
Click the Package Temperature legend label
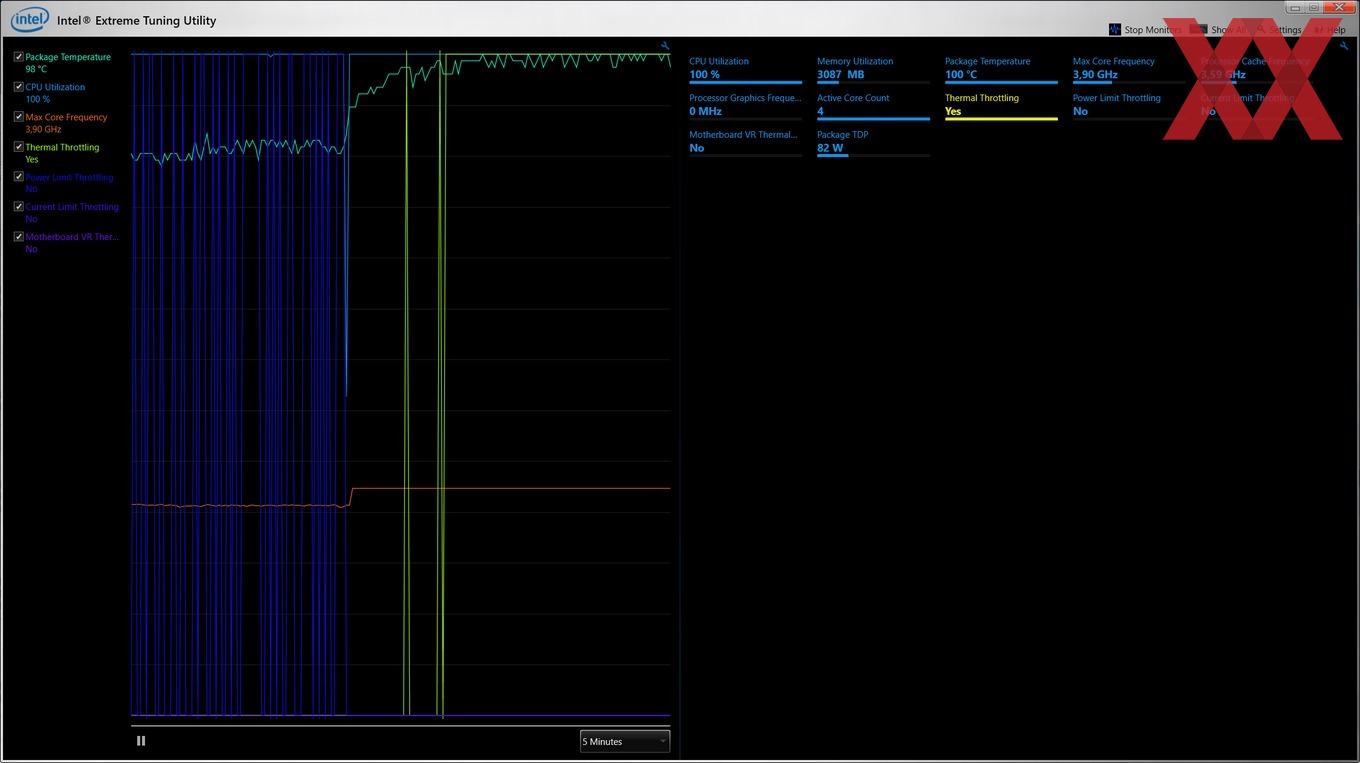(68, 57)
